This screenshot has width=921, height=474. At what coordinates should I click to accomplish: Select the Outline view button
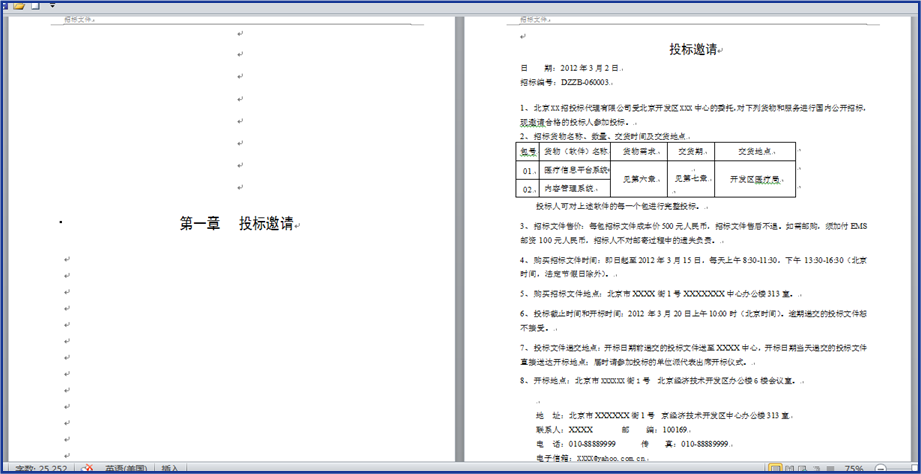click(x=816, y=469)
